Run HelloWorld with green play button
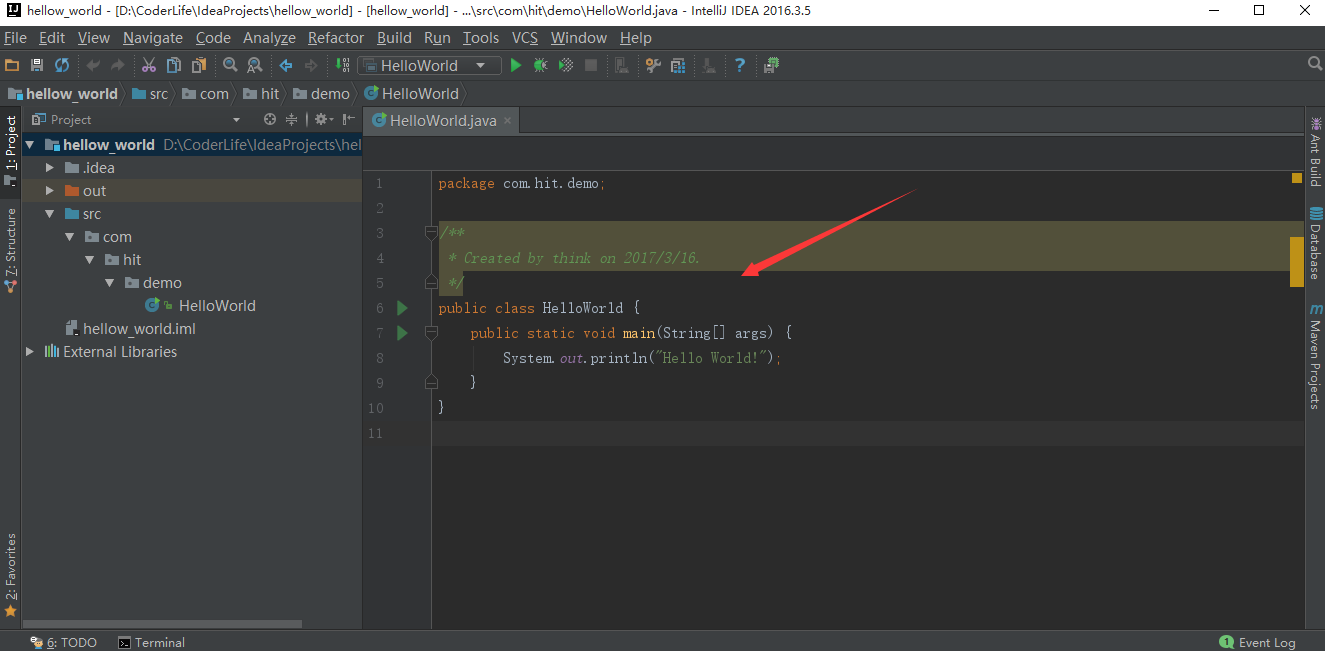1325x651 pixels. pyautogui.click(x=516, y=65)
